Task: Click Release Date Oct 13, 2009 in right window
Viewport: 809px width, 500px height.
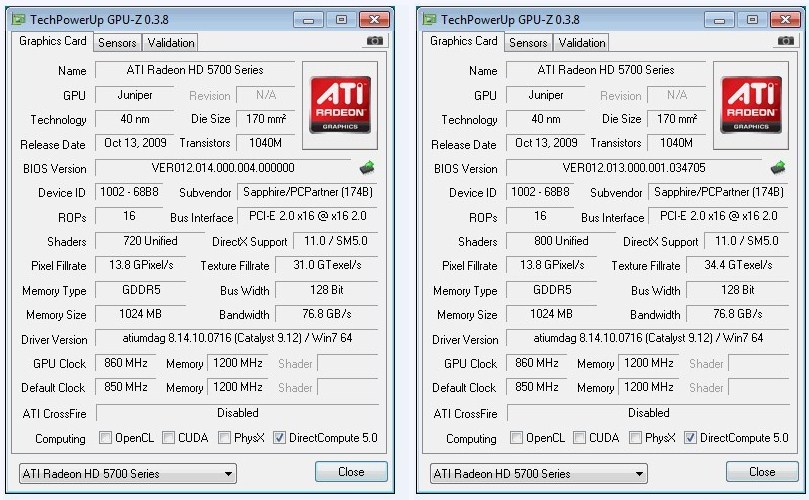Action: (546, 143)
